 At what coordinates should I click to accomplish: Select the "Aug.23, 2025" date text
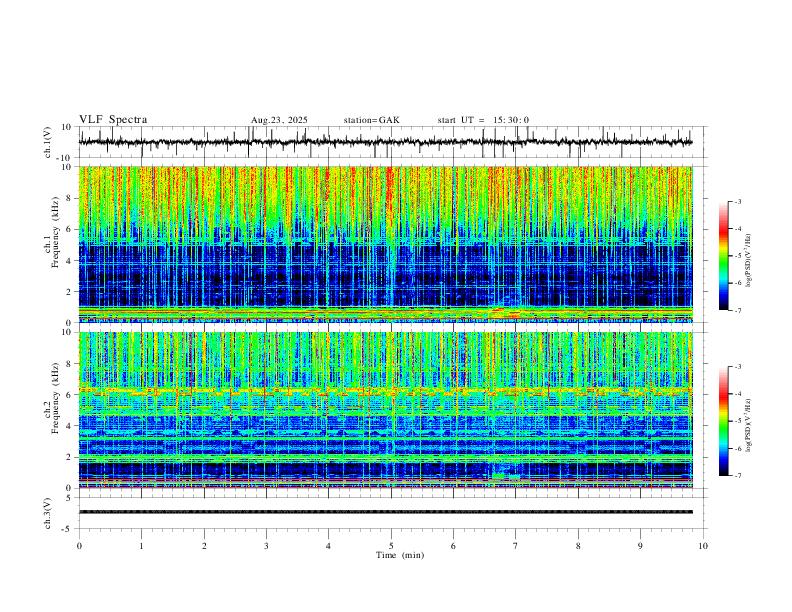[x=279, y=120]
